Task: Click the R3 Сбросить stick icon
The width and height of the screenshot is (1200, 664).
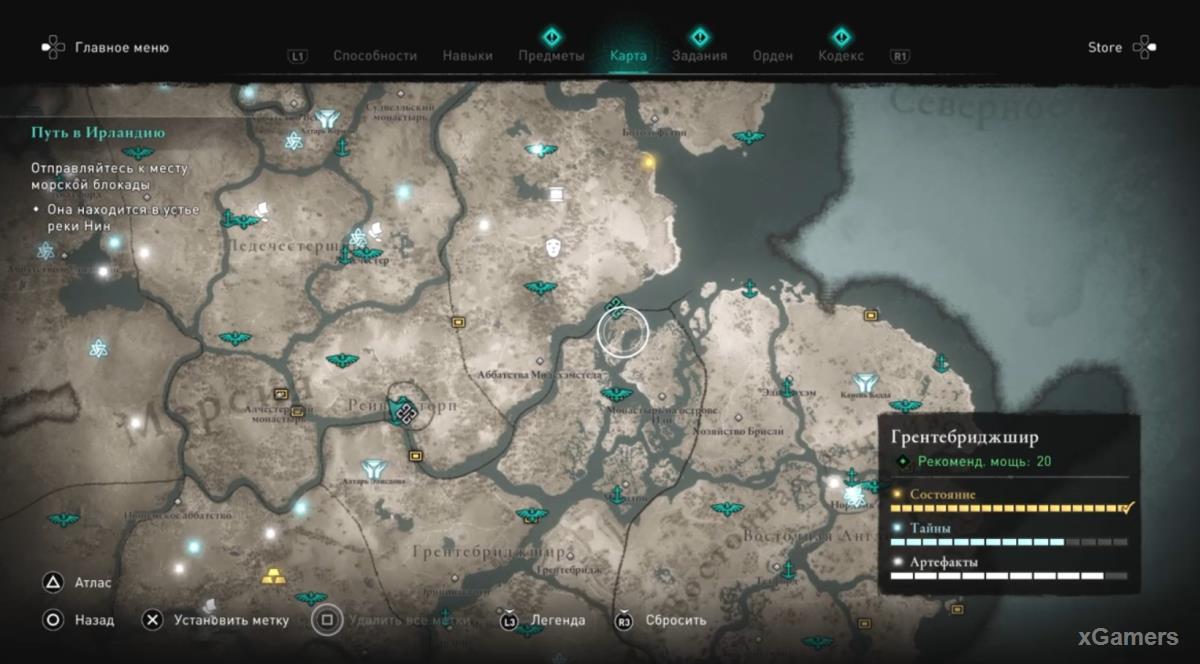Action: (624, 621)
